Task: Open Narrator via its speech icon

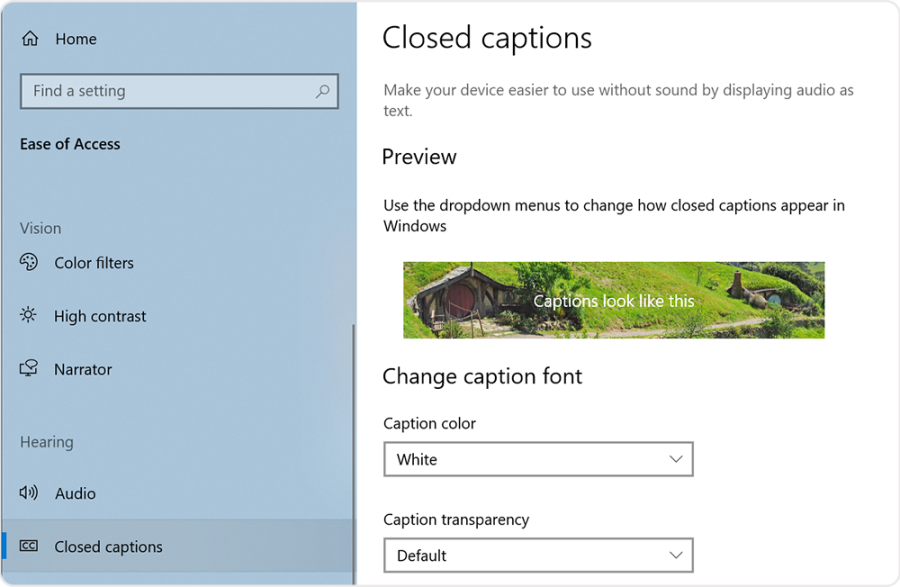Action: click(28, 369)
